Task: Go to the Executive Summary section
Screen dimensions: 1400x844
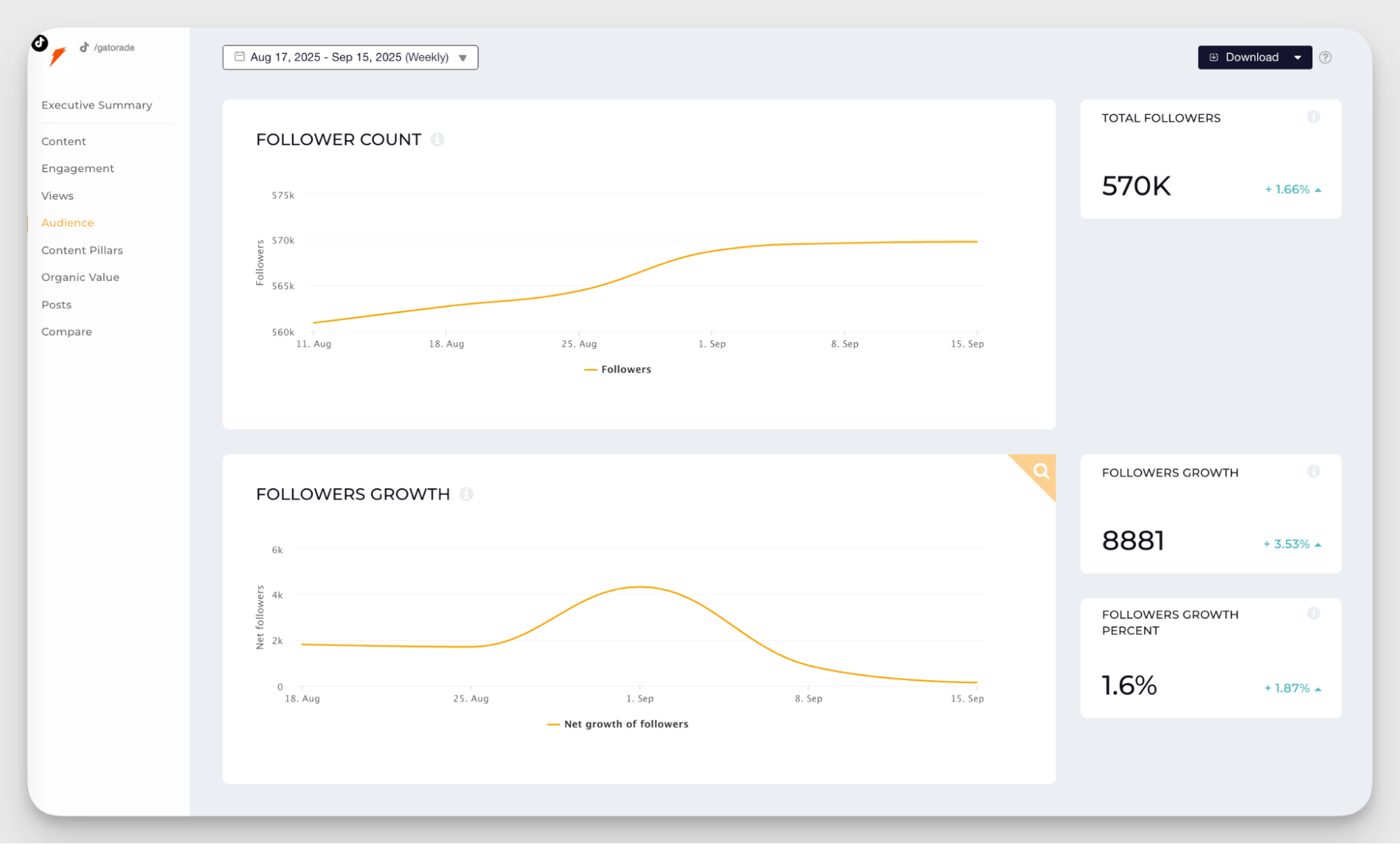Action: [x=97, y=105]
